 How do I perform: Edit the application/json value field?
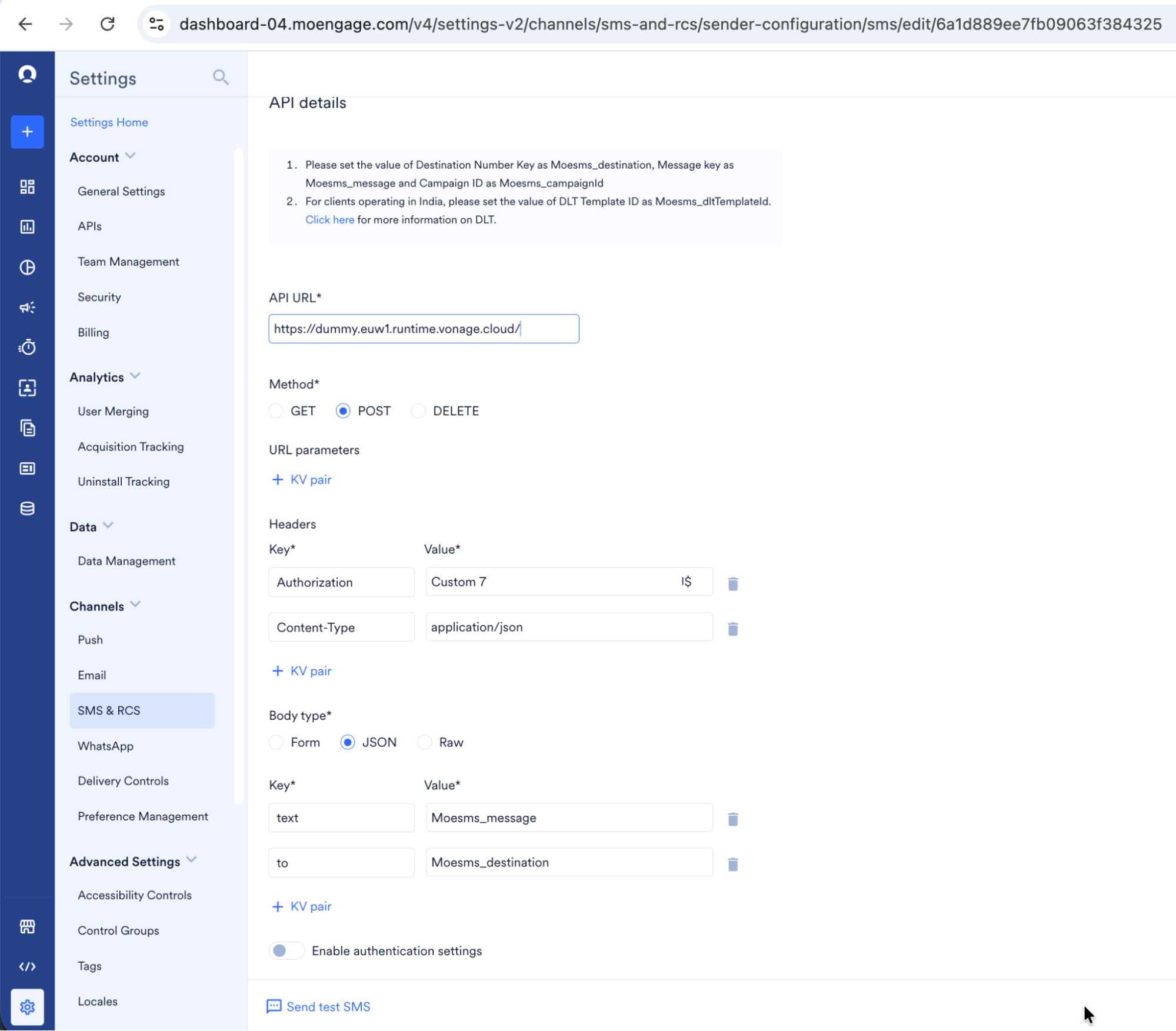pos(569,627)
